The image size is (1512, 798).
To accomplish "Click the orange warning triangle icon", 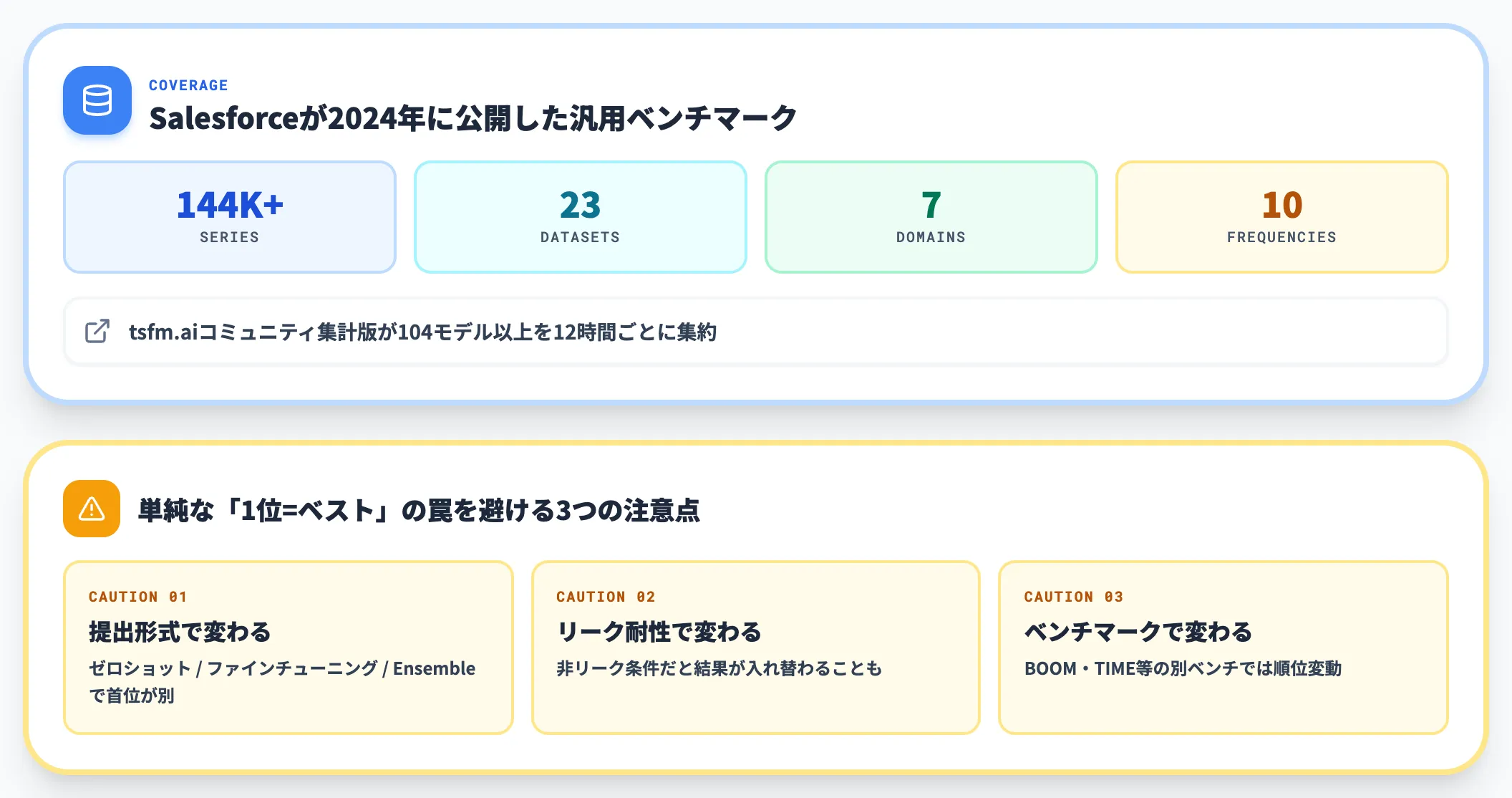I will point(92,509).
